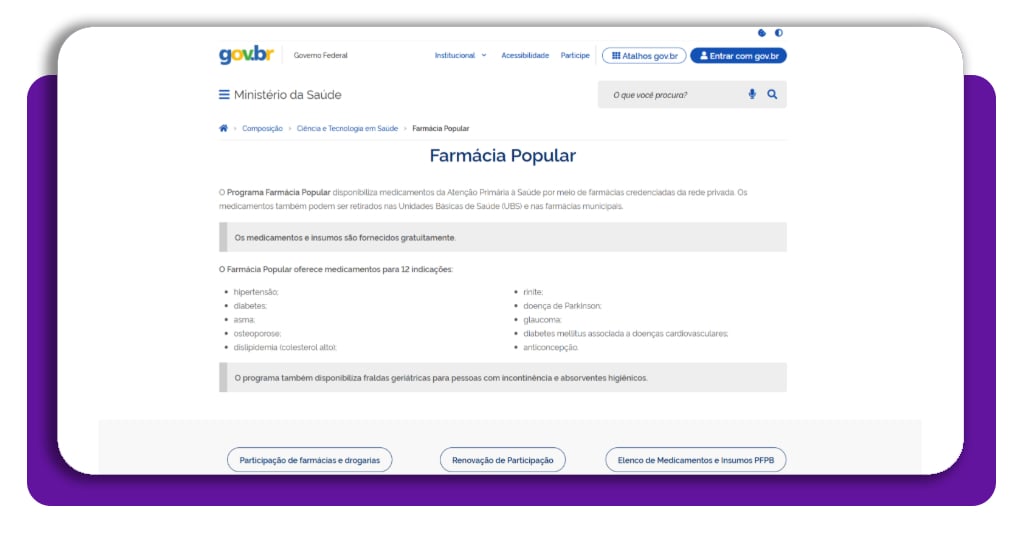1024x536 pixels.
Task: Go to Composição breadcrumb link
Action: click(263, 129)
